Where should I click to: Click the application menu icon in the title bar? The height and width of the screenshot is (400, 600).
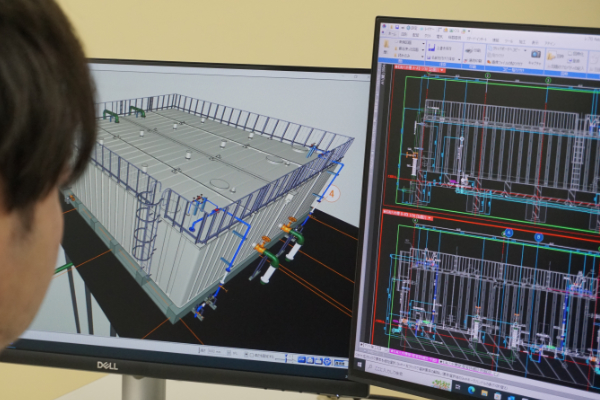[384, 26]
